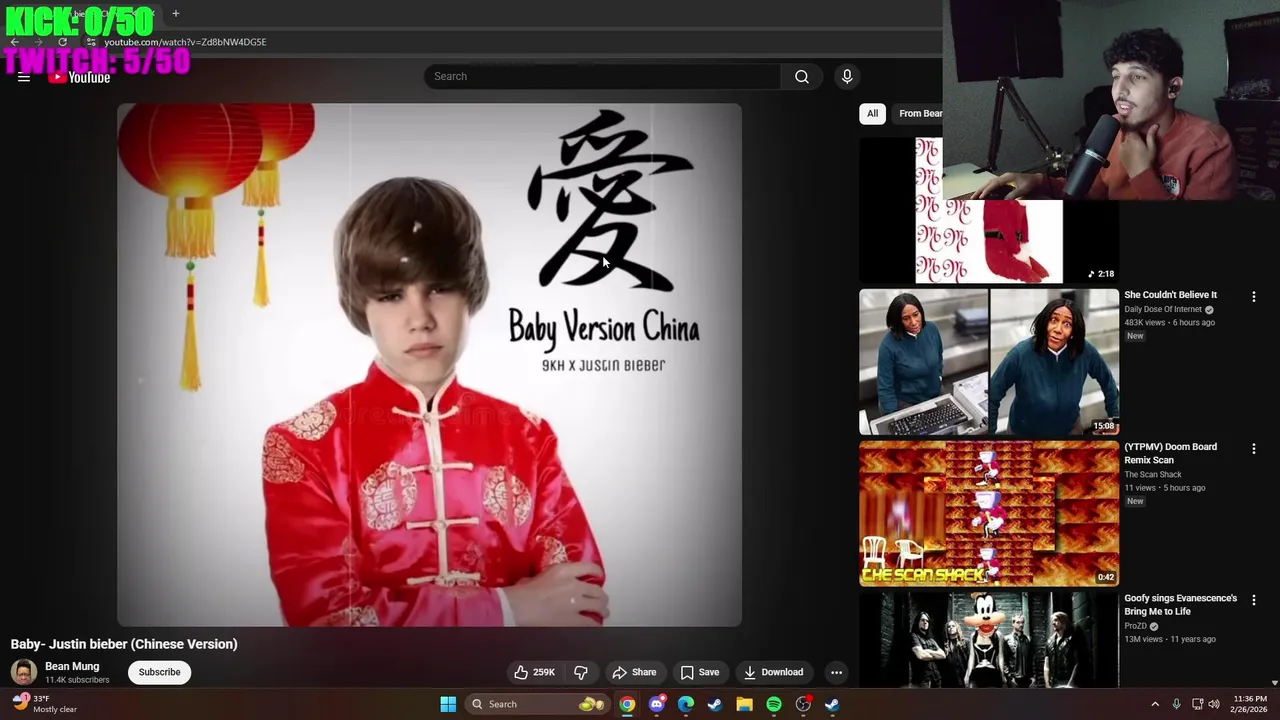Subscribe to Bean Mung channel
Screen dimensions: 1280x720
point(159,672)
